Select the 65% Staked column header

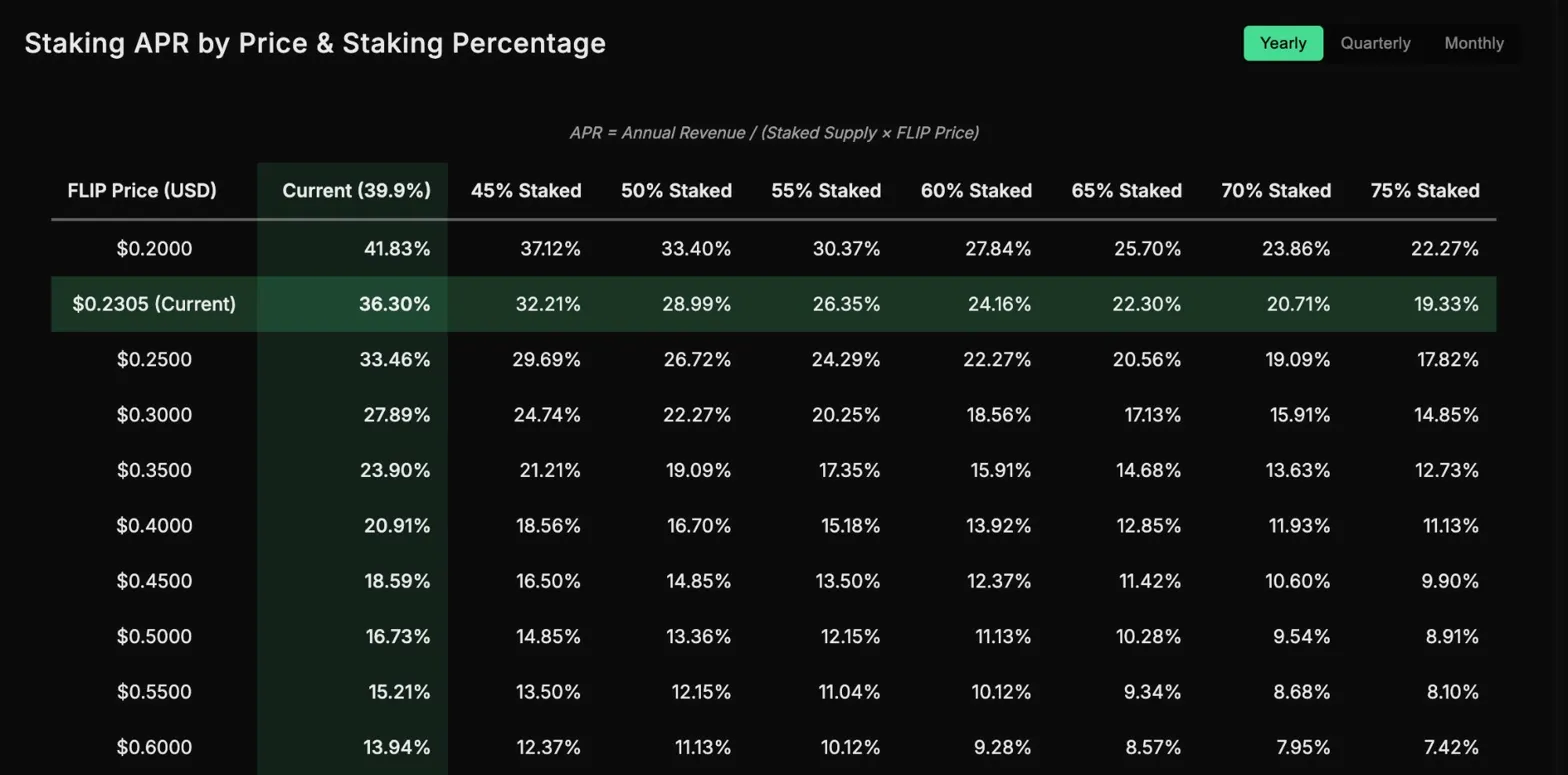[x=1126, y=190]
